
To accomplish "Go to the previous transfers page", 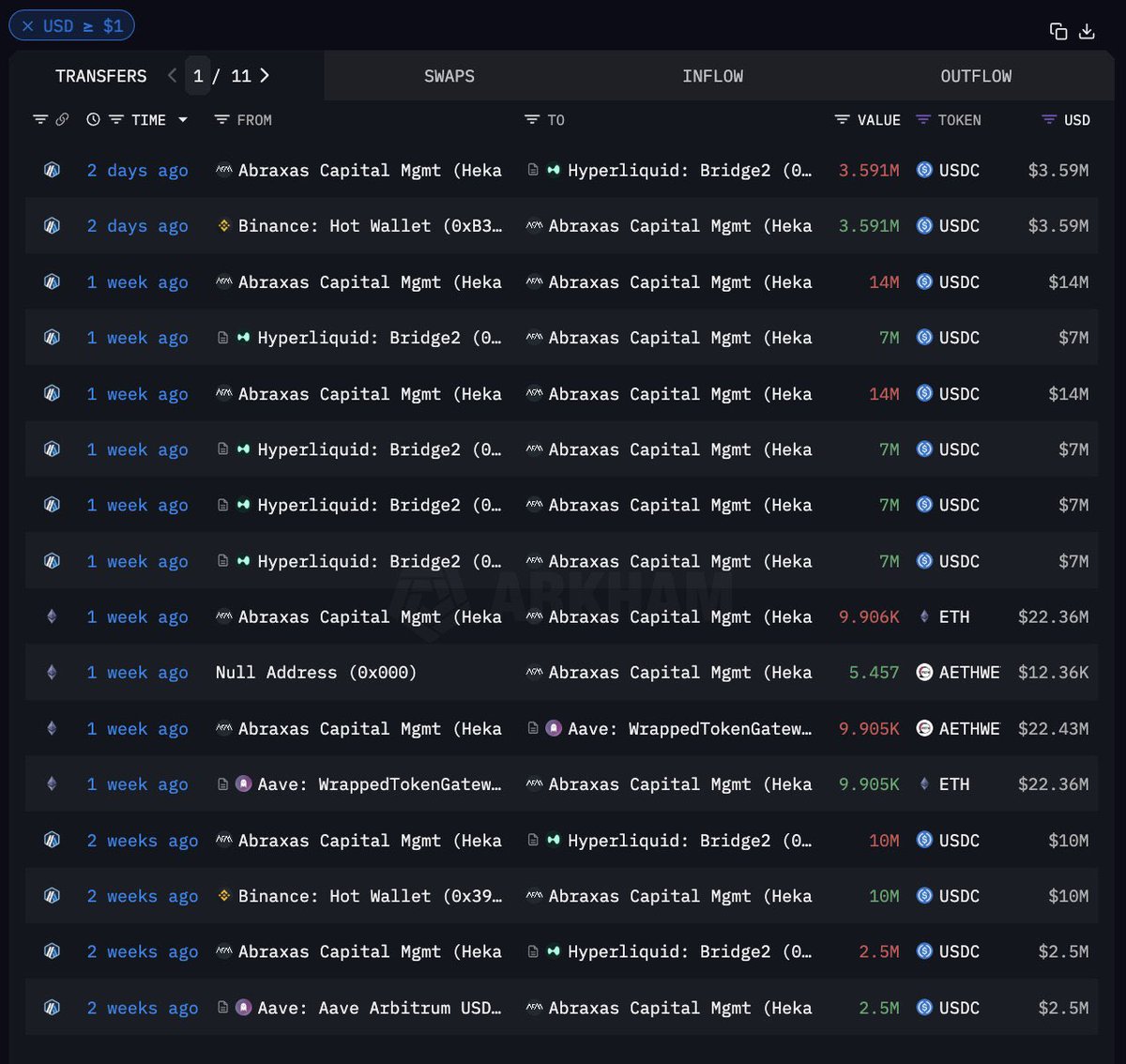I will coord(172,75).
